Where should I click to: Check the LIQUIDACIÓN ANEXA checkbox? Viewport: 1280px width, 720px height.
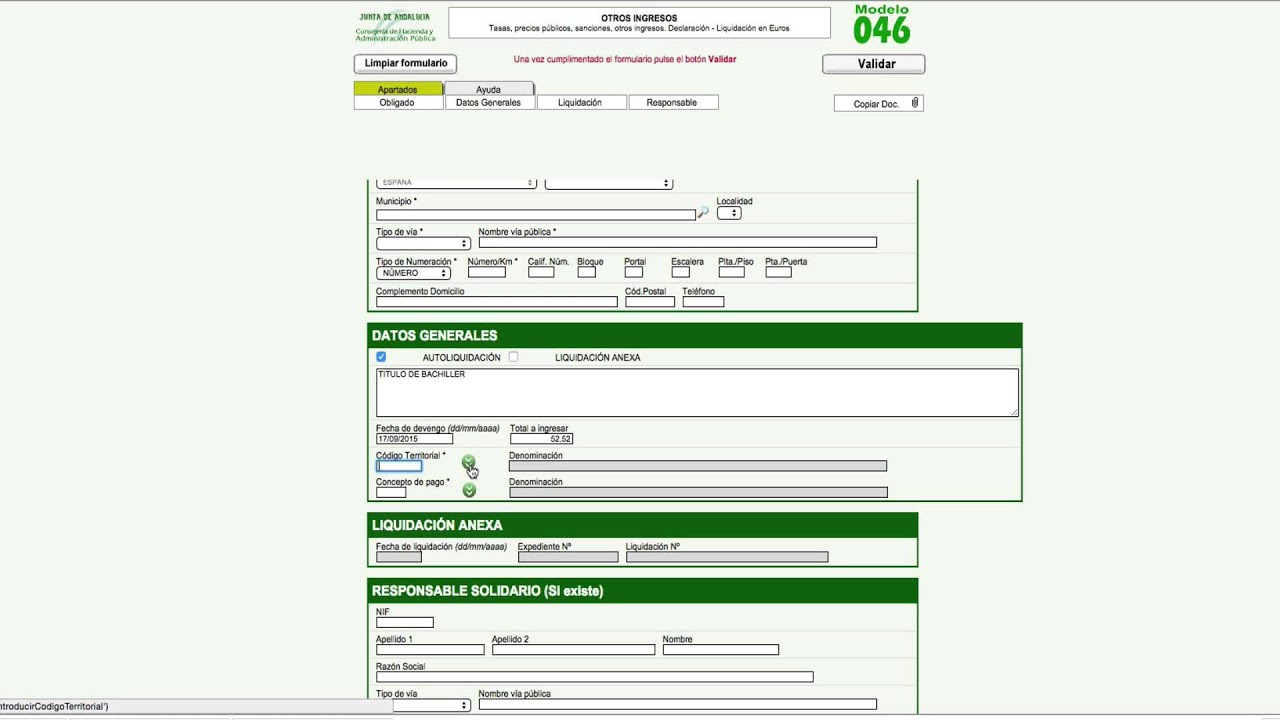coord(513,357)
